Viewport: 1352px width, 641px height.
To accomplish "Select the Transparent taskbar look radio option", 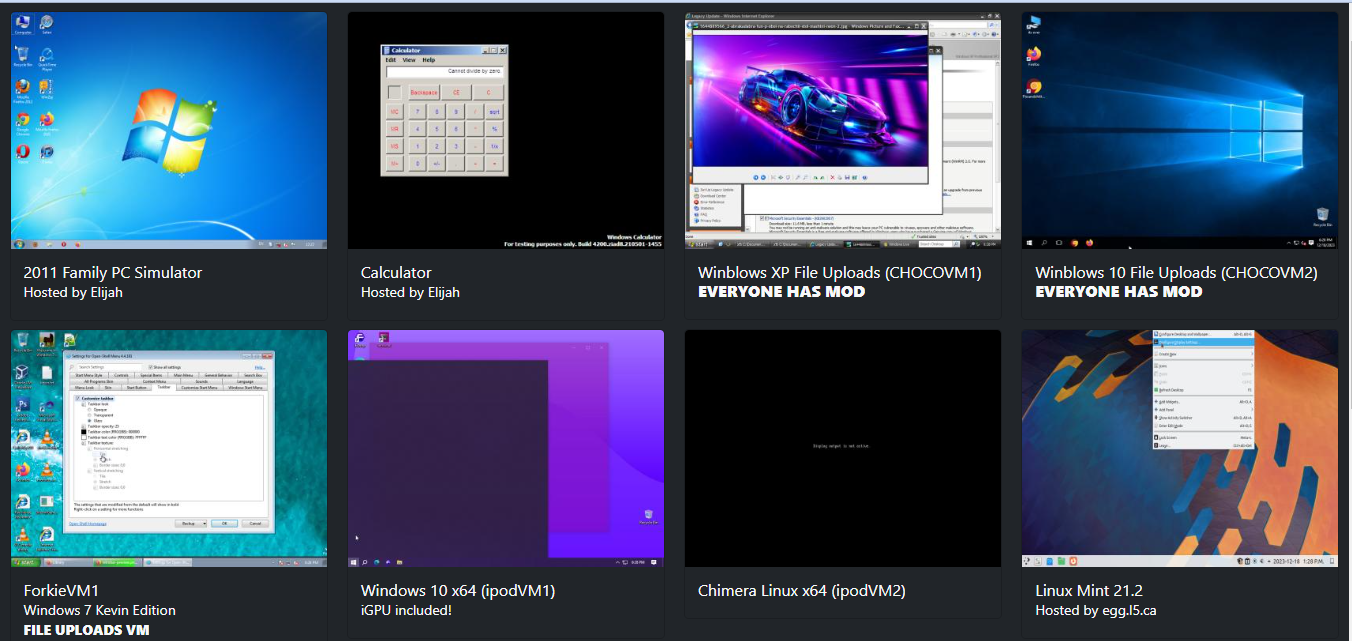I will point(90,415).
